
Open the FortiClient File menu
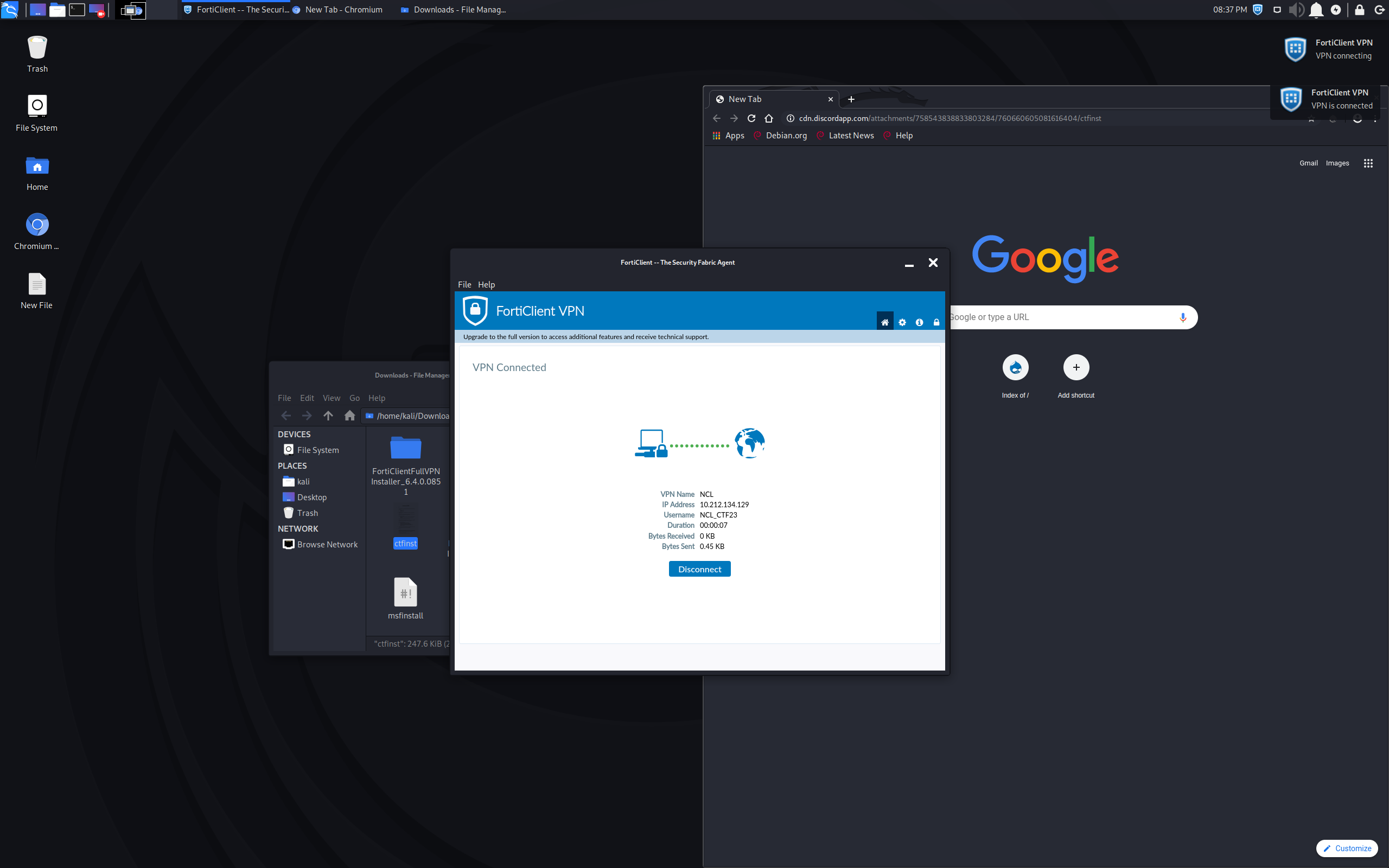tap(464, 284)
